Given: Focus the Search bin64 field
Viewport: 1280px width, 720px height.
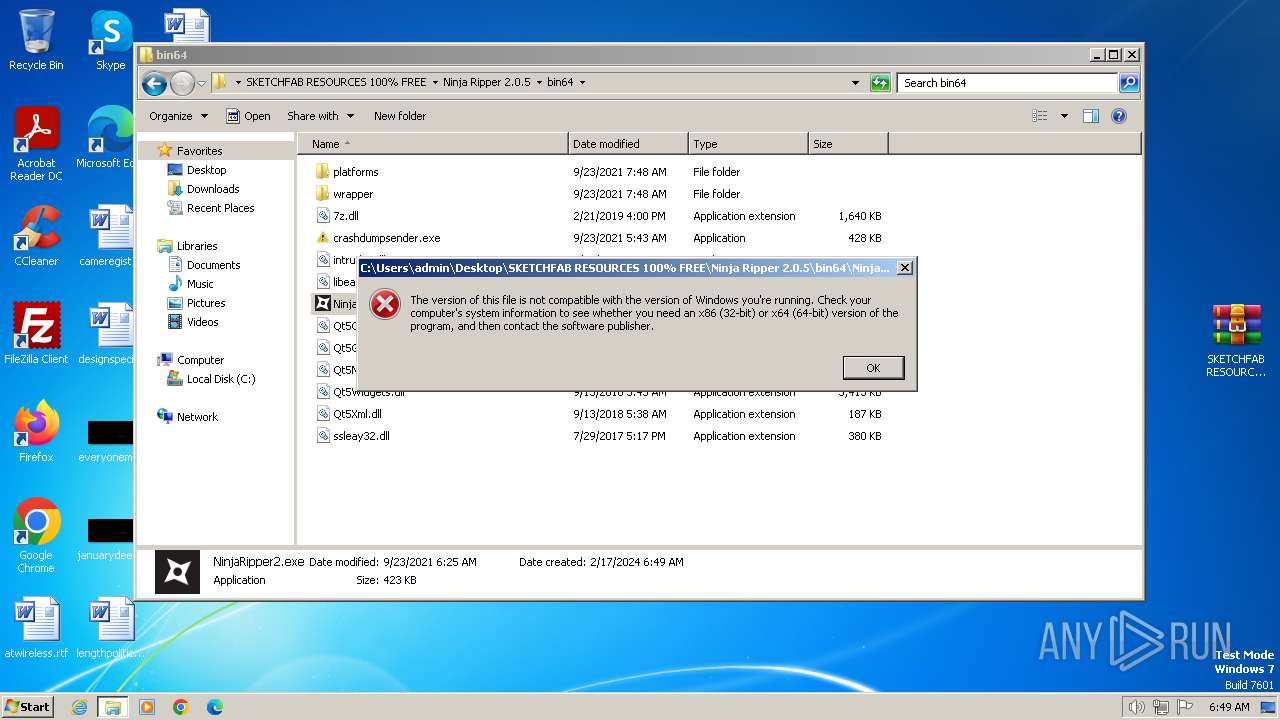Looking at the screenshot, I should pyautogui.click(x=1008, y=83).
